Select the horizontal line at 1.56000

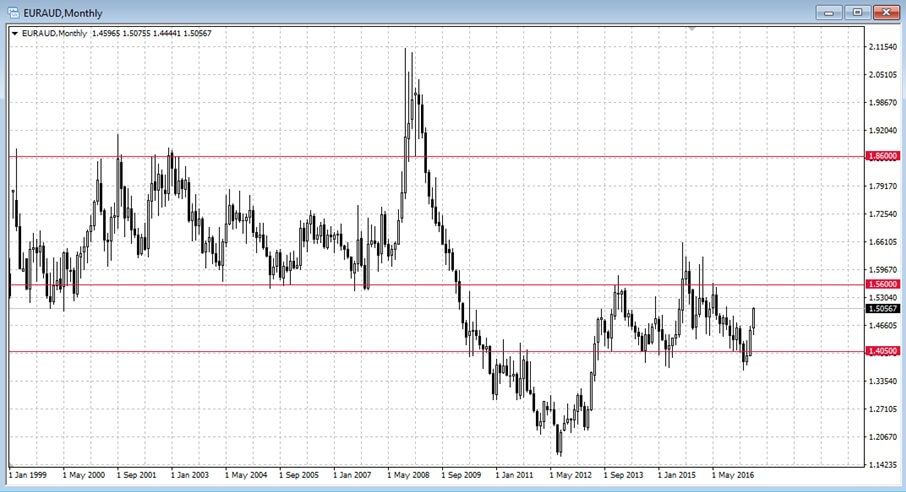pos(300,284)
